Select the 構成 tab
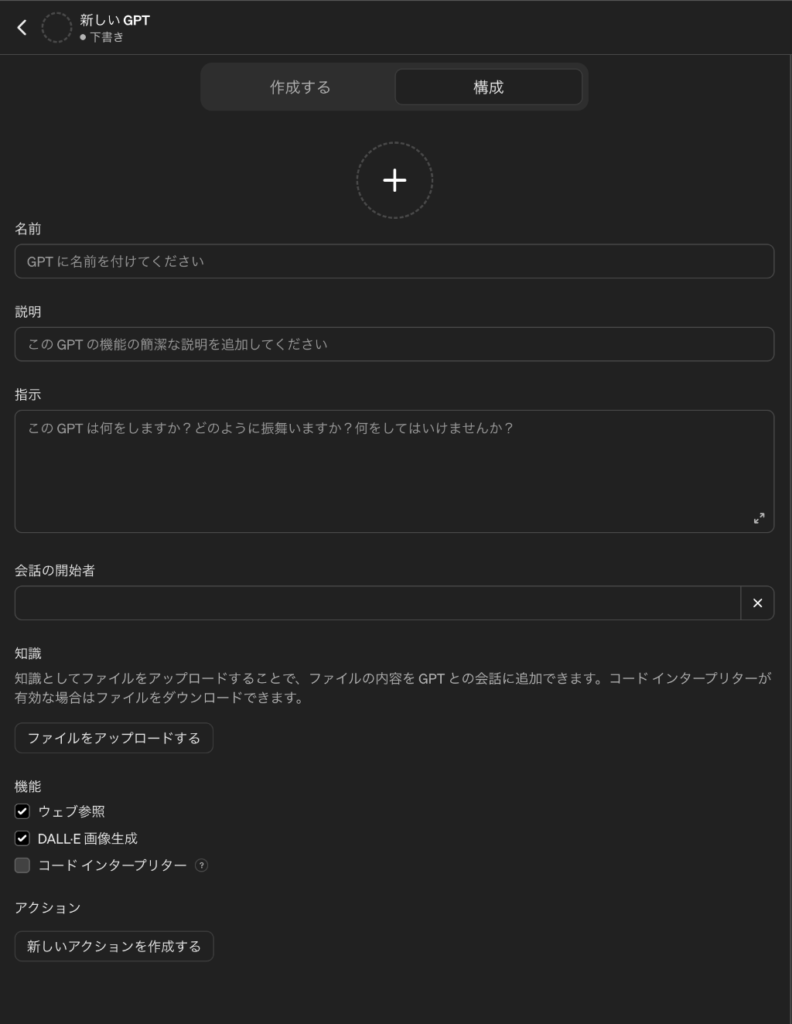This screenshot has height=1024, width=792. click(x=488, y=87)
